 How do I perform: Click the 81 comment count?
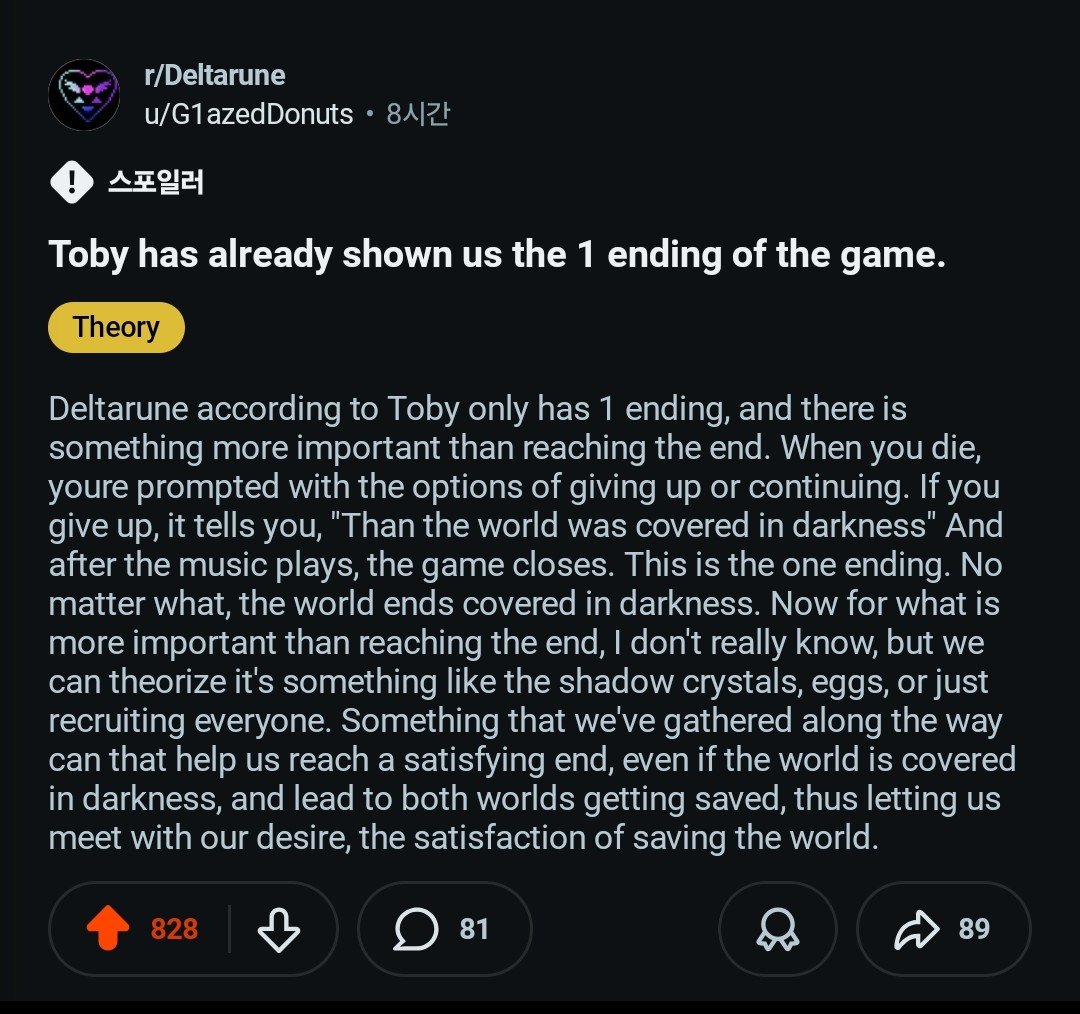475,929
